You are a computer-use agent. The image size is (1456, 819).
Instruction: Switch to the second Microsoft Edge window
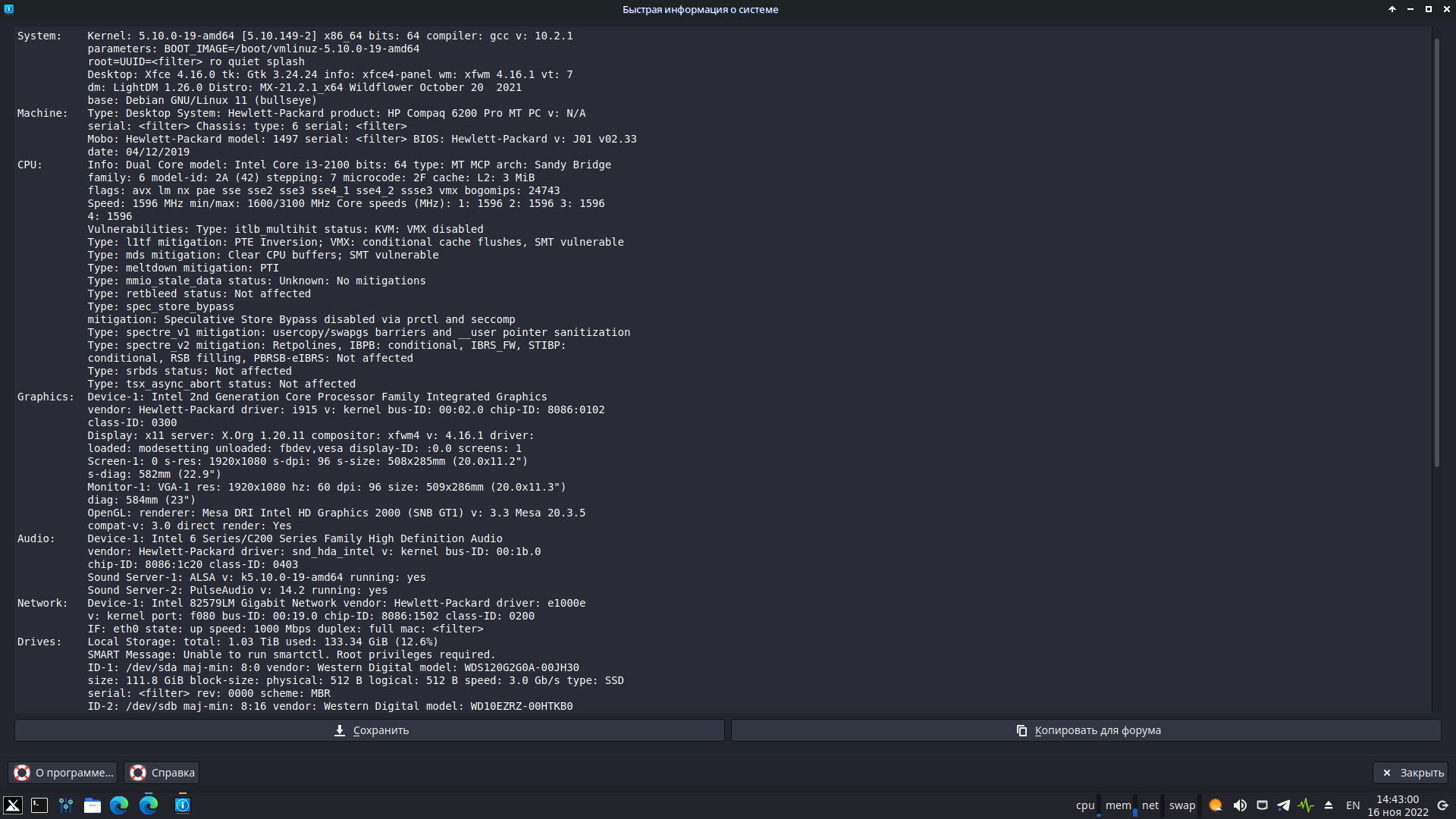coord(149,805)
